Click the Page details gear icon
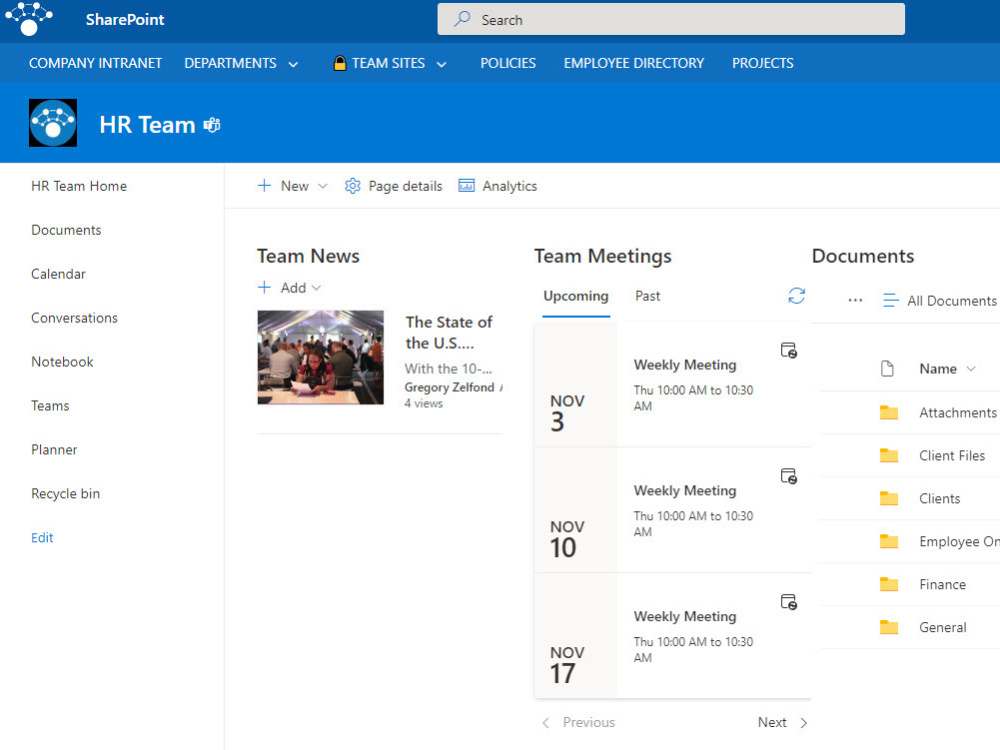Screen dimensions: 1000x750 click(x=353, y=186)
